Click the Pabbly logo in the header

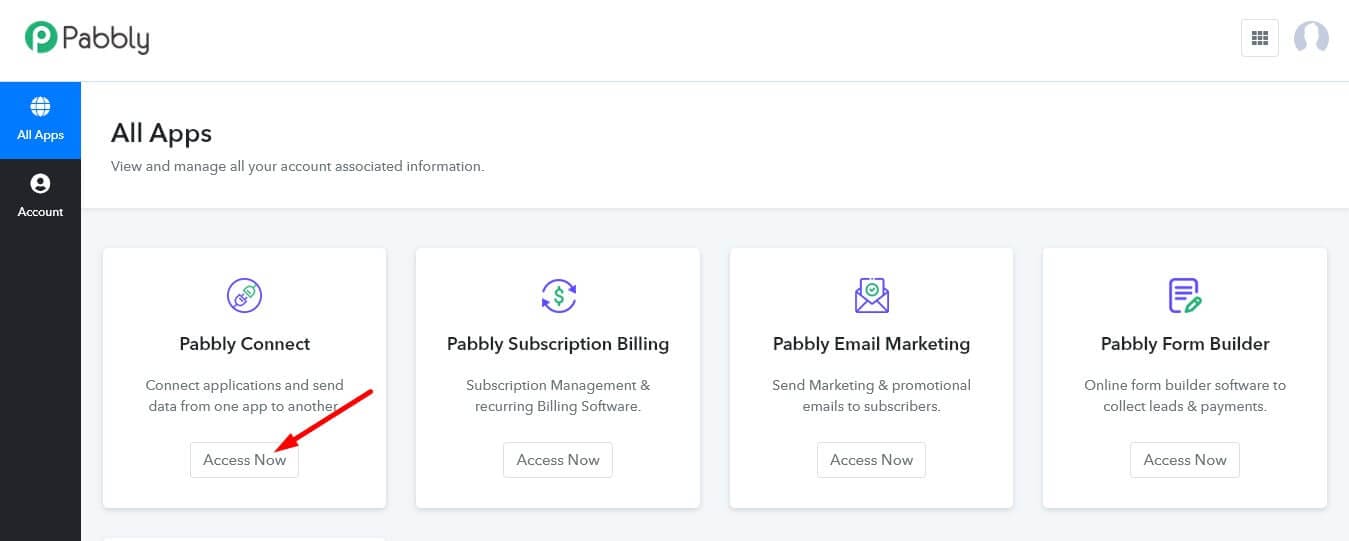87,38
